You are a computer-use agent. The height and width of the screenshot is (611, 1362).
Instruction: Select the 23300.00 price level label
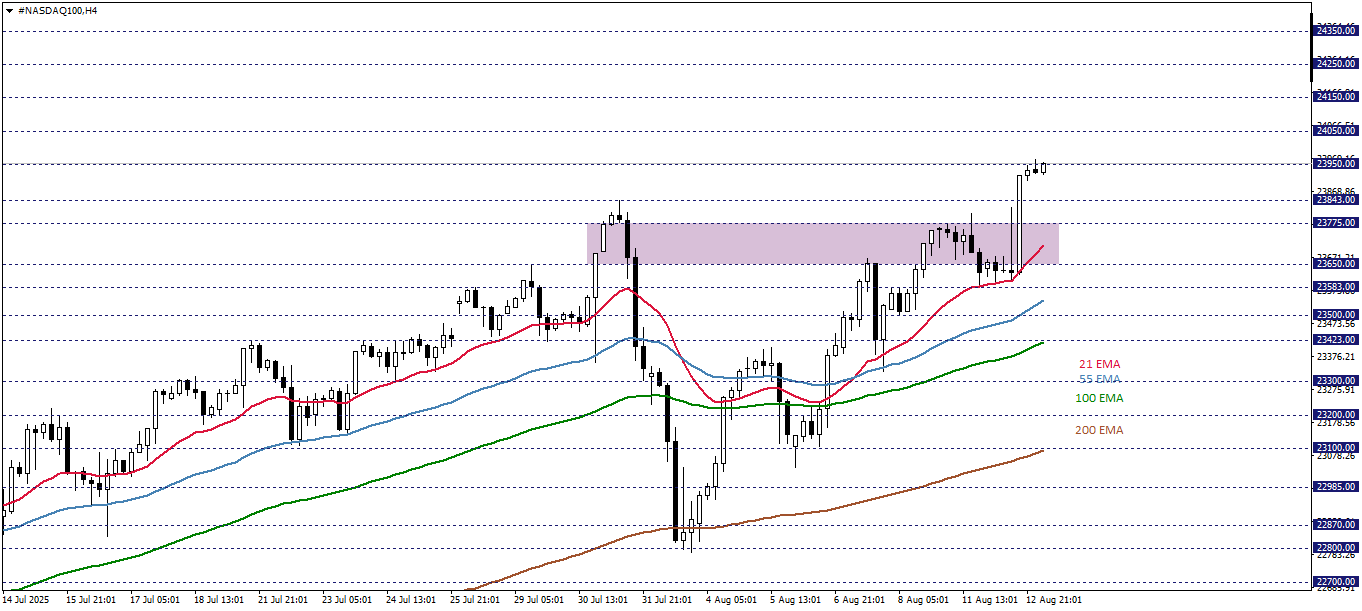(x=1335, y=381)
